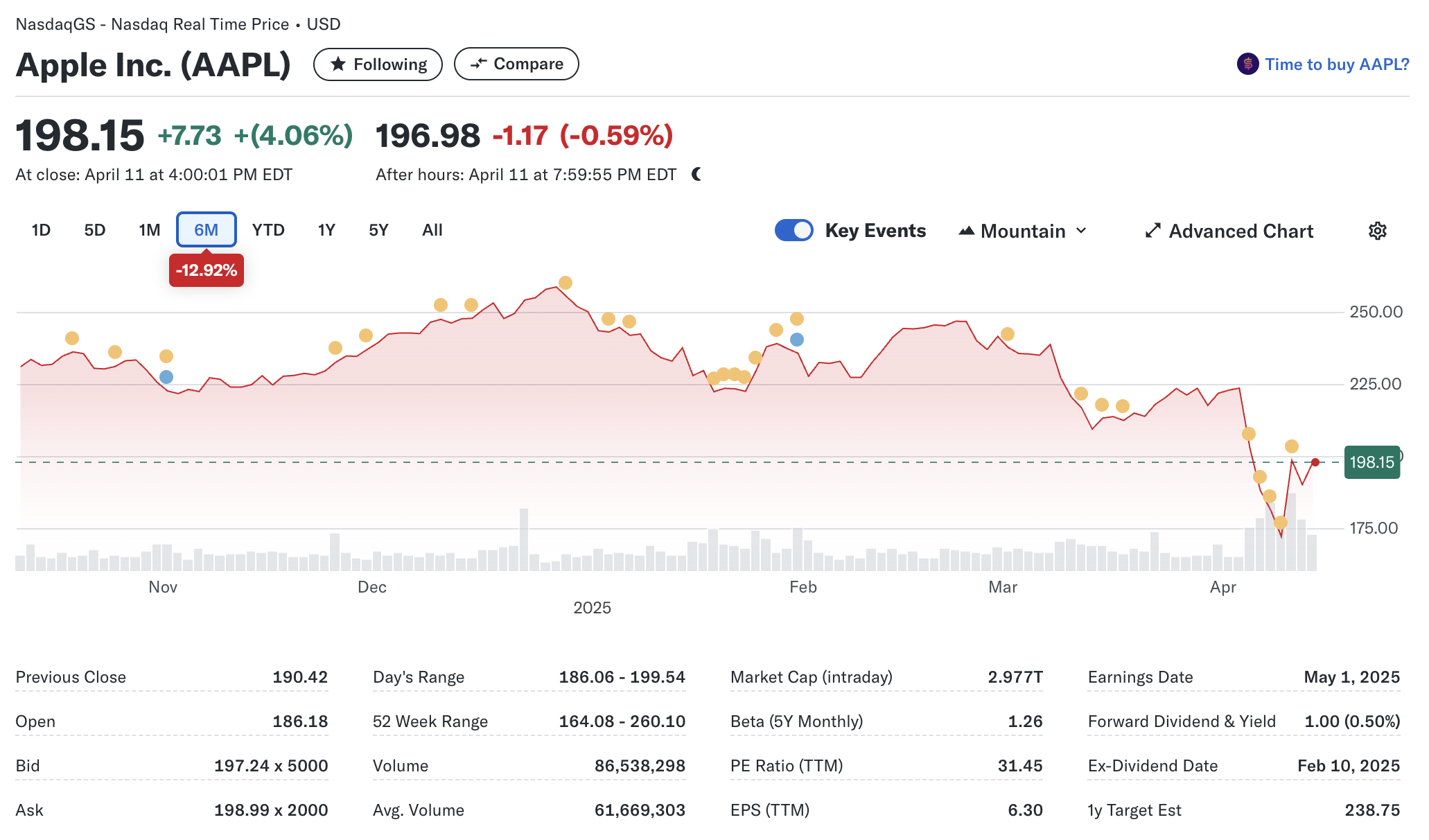Click the purple dollar icon near Time to buy

pos(1247,64)
